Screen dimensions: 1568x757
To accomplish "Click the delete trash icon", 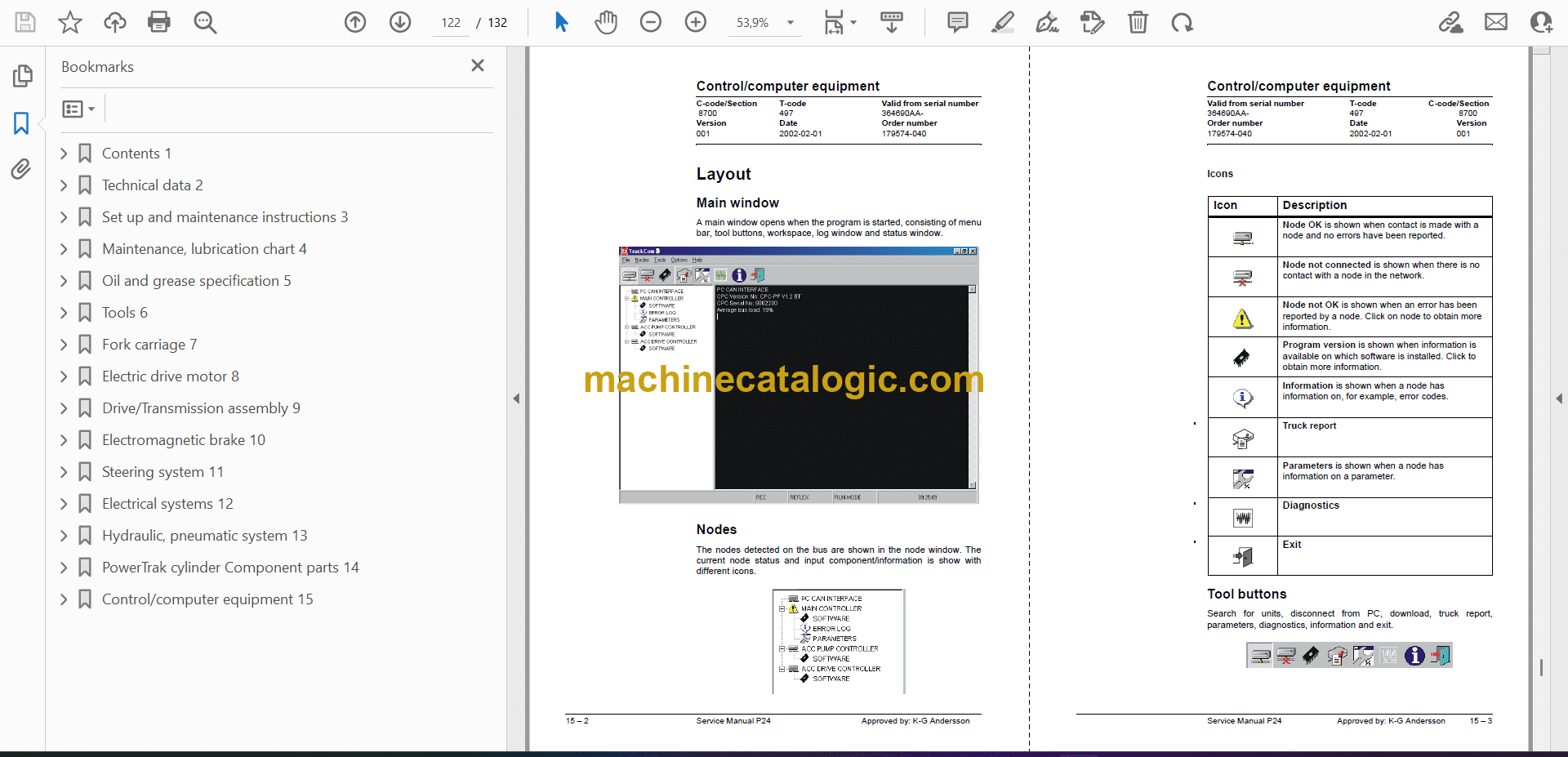I will [x=1138, y=22].
